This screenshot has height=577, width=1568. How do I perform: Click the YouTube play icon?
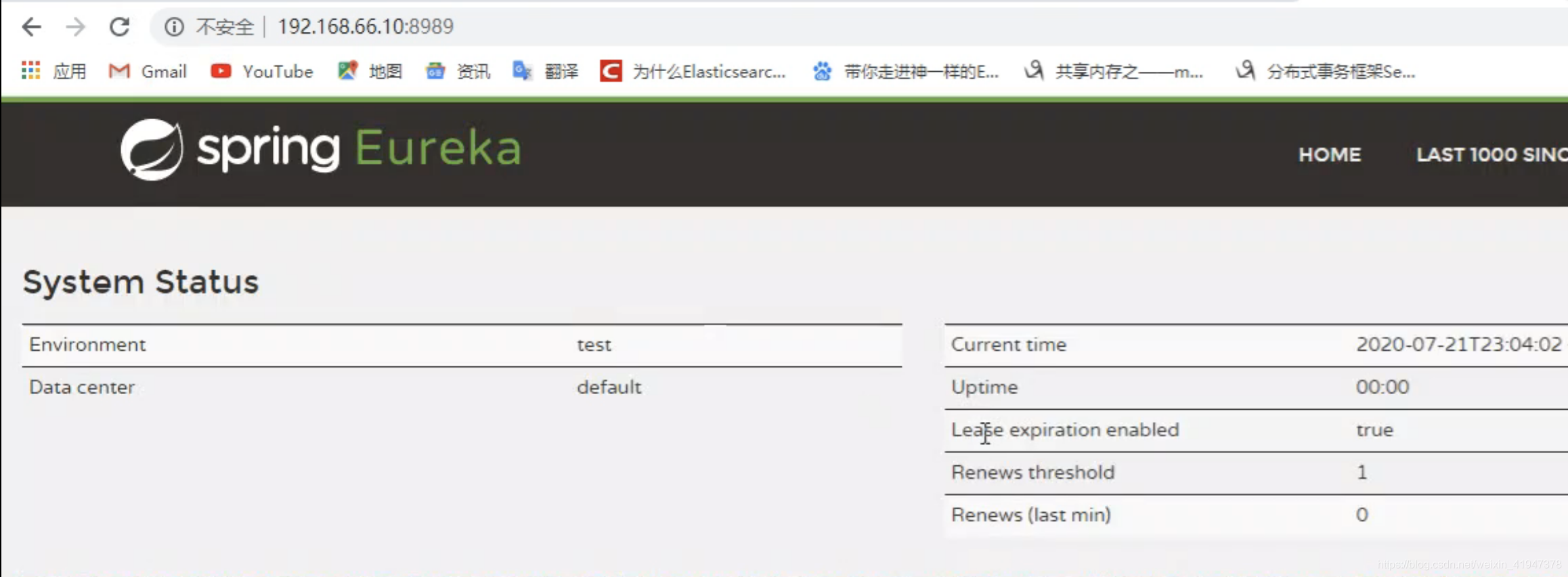point(221,70)
